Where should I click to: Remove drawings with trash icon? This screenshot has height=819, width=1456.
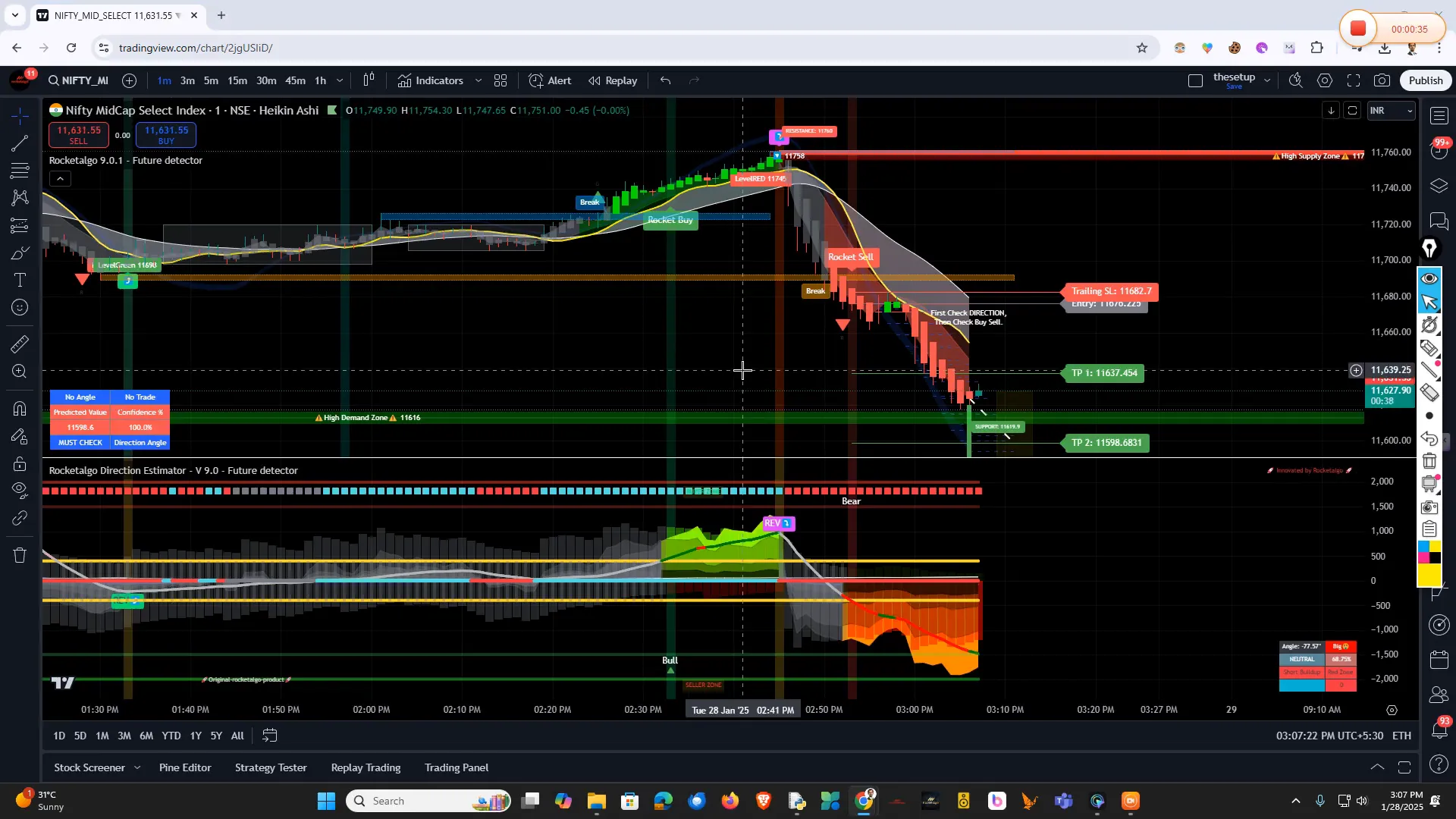(x=20, y=555)
